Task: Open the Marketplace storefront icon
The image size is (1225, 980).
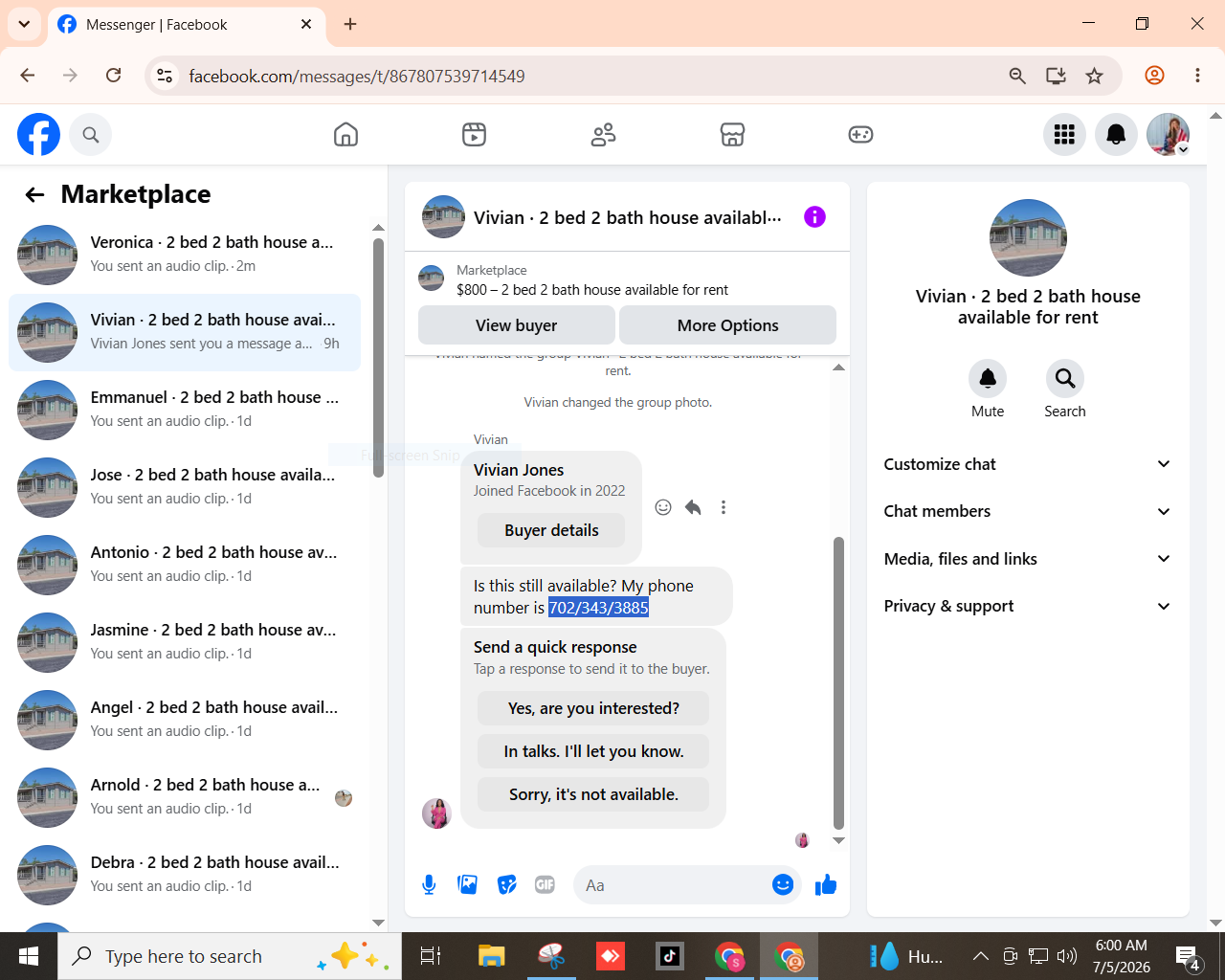Action: [732, 135]
